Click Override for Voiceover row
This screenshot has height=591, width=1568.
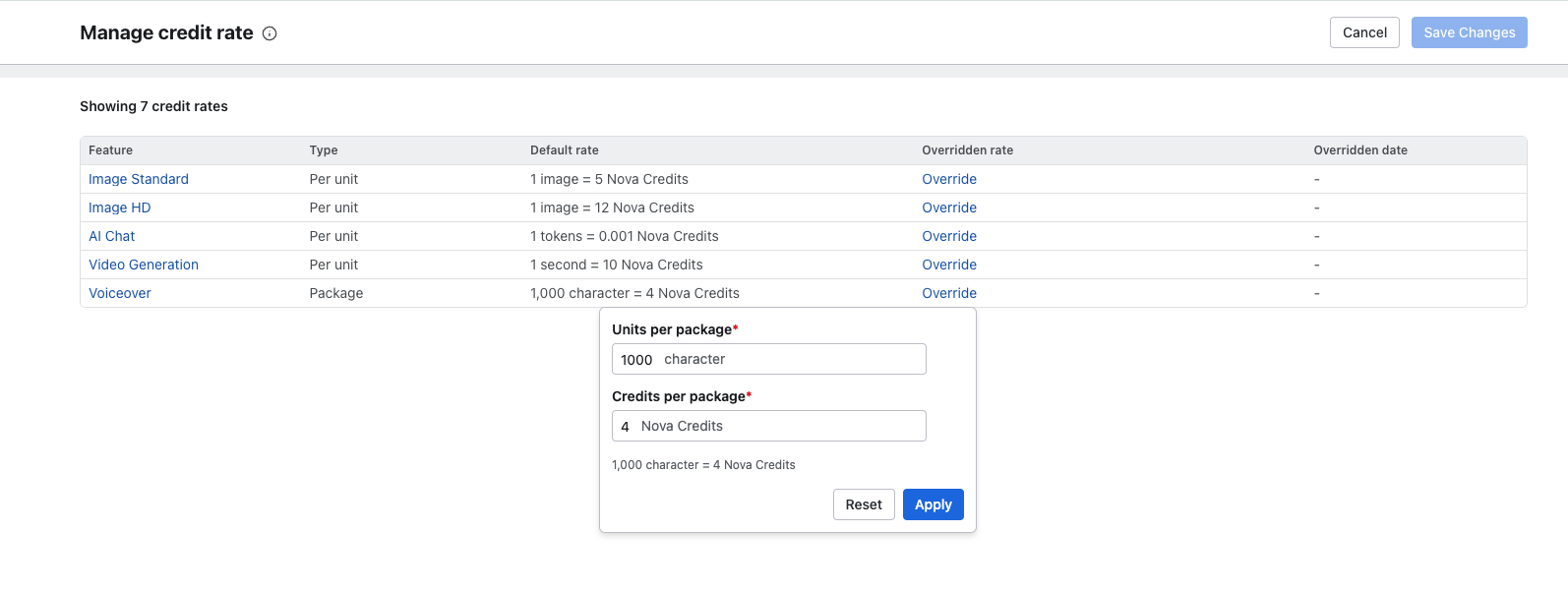pos(949,293)
